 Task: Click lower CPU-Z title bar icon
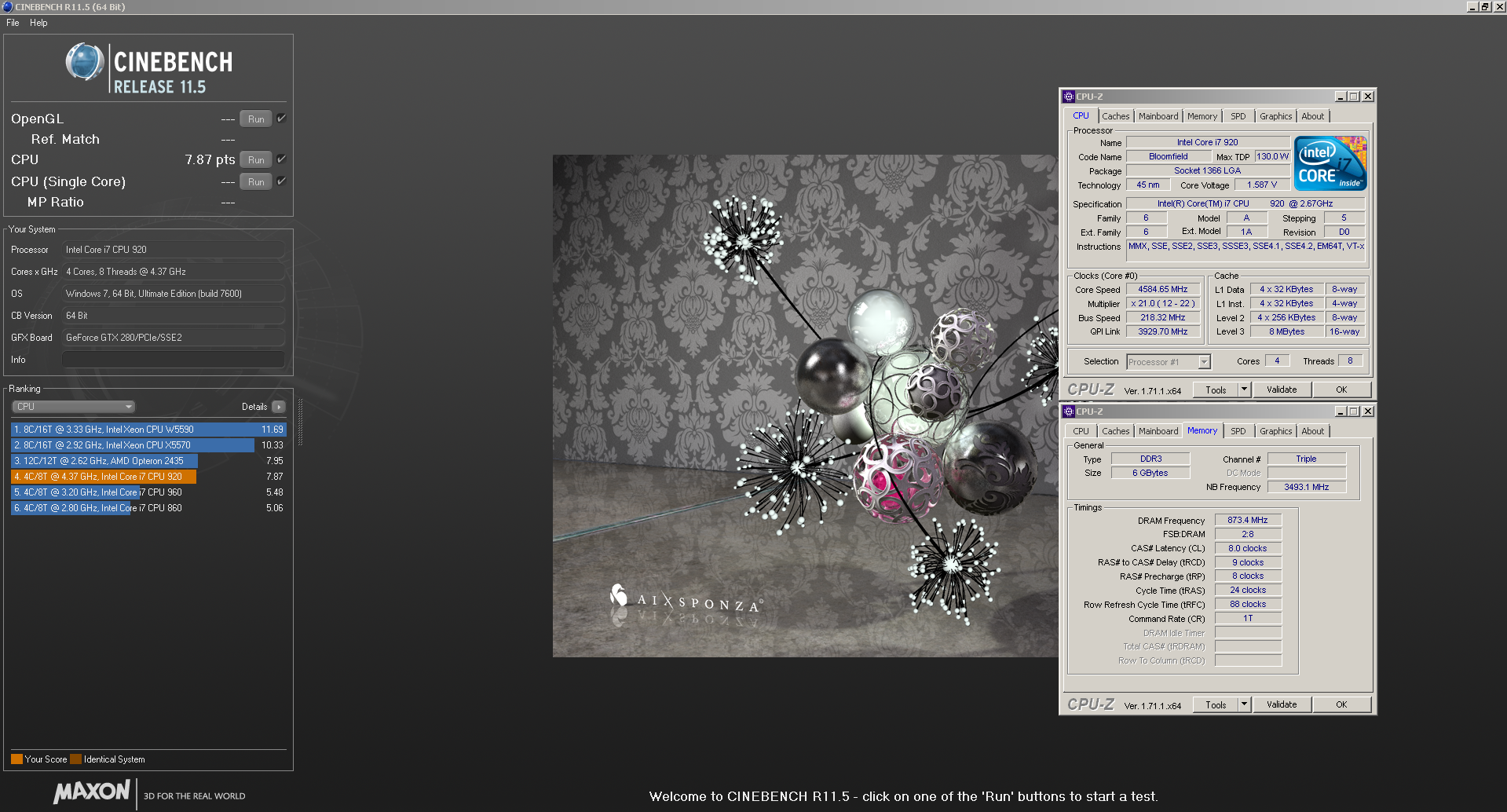pos(1068,411)
